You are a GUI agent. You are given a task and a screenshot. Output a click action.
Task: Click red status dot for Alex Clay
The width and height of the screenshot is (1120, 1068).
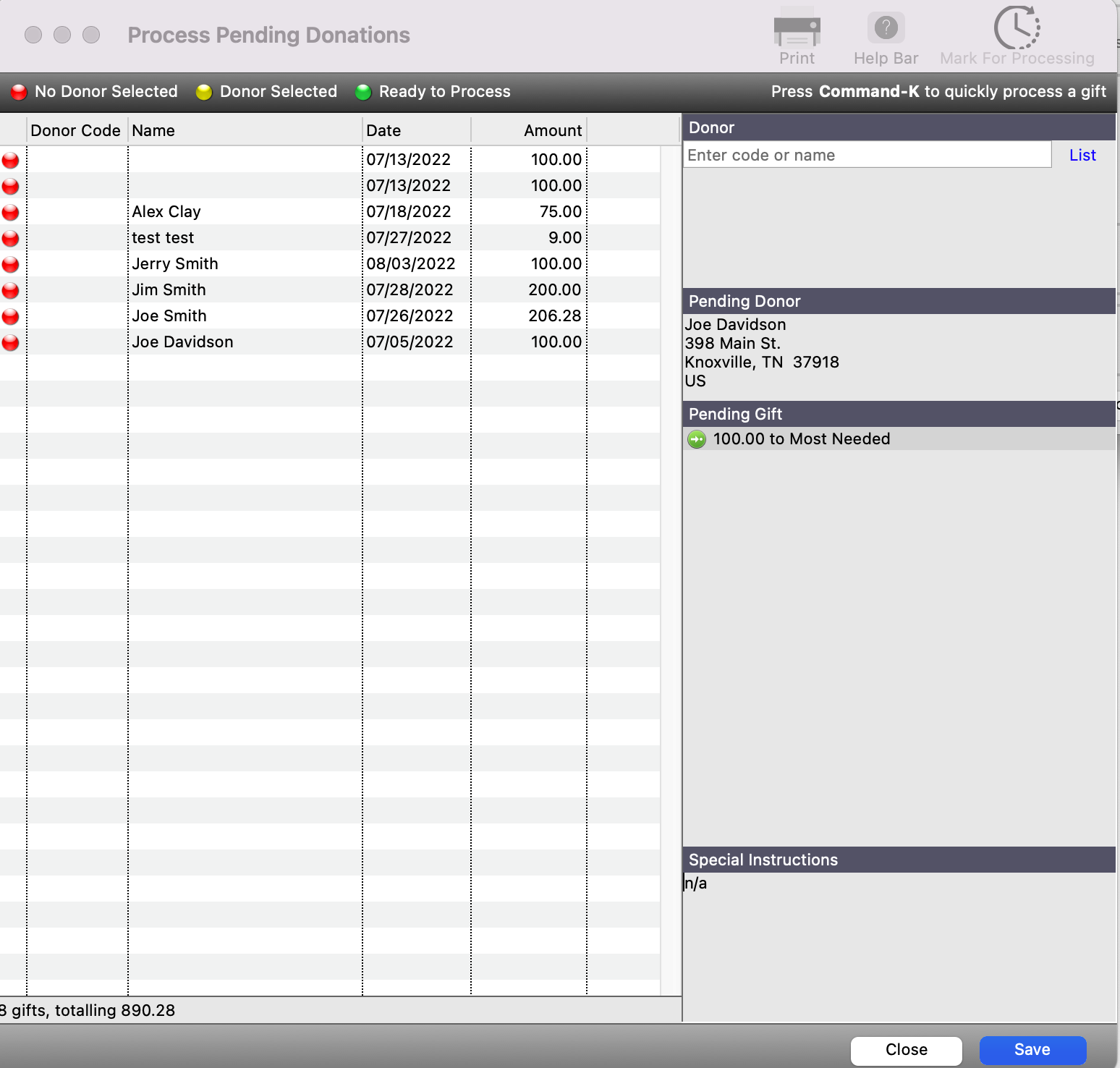(11, 212)
